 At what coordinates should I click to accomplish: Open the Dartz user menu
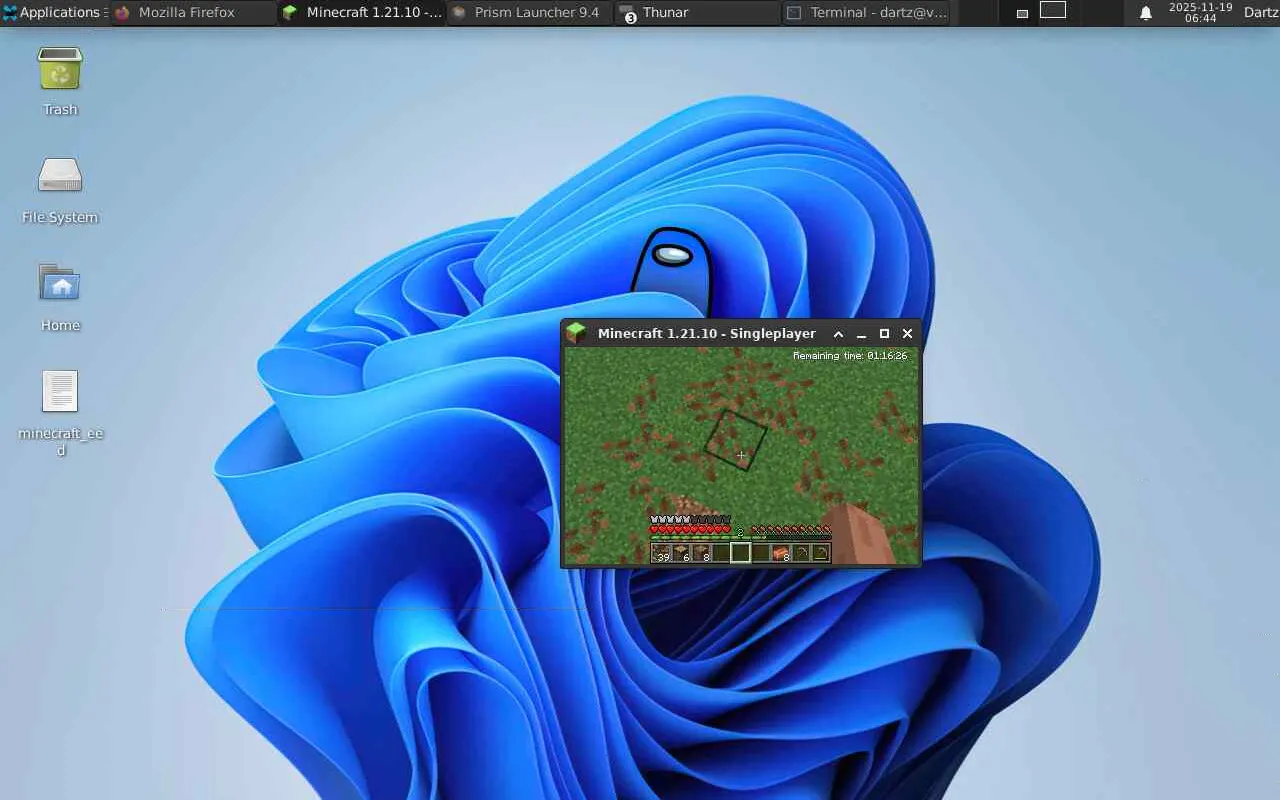[1261, 13]
